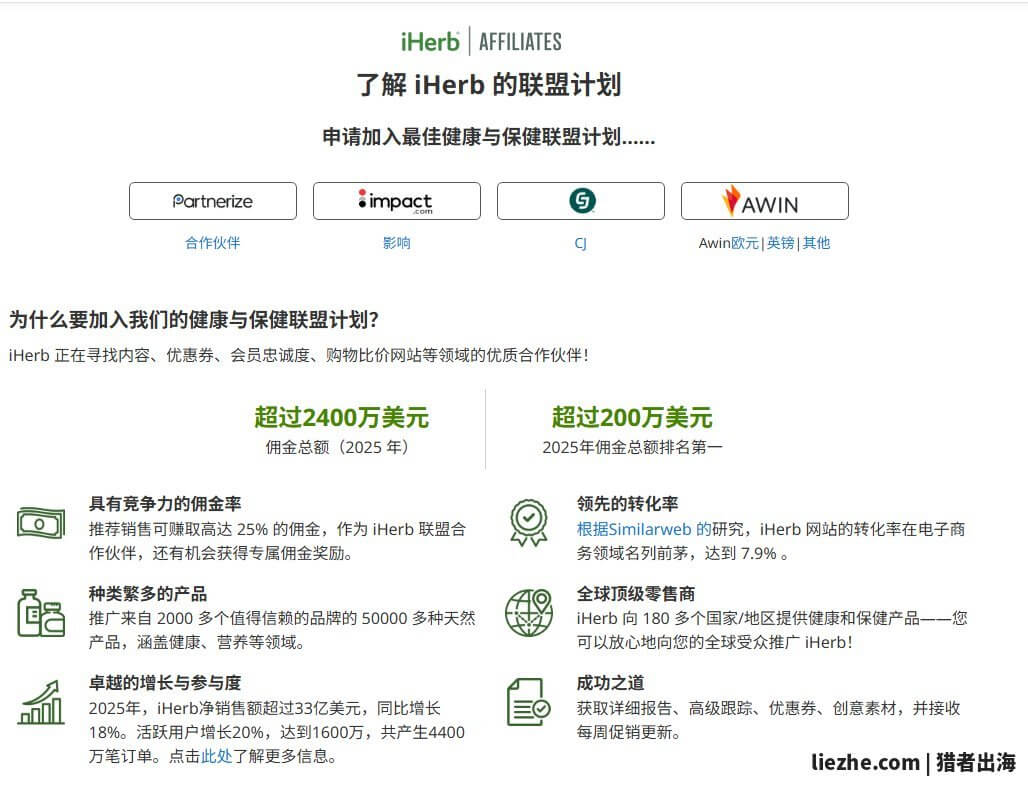Viewport: 1028px width, 788px height.
Task: Click the globe with location pin icon
Action: click(529, 613)
